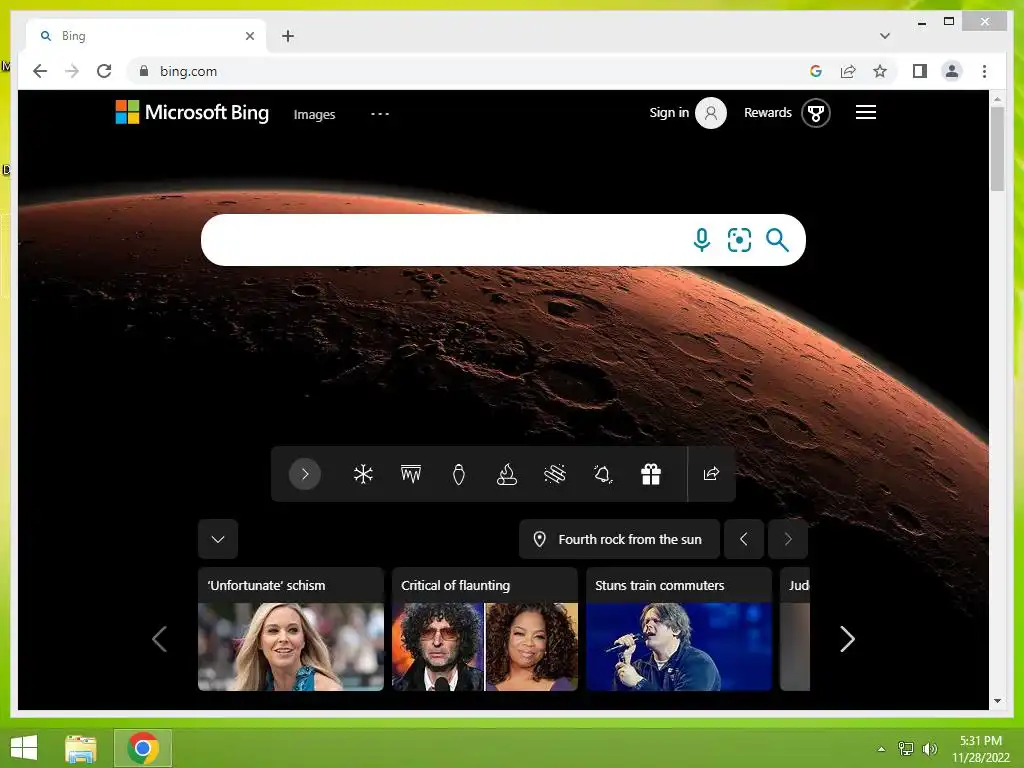This screenshot has width=1024, height=768.
Task: Click the ringing bell icon
Action: tap(602, 474)
